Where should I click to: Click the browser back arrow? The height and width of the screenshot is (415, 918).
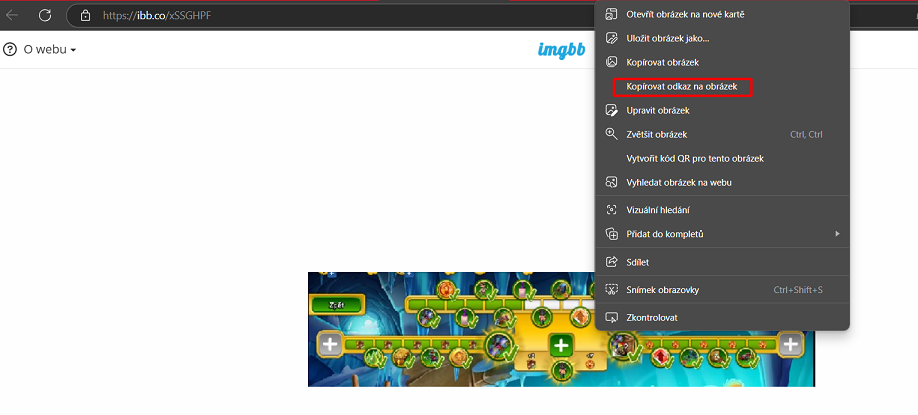[x=13, y=16]
